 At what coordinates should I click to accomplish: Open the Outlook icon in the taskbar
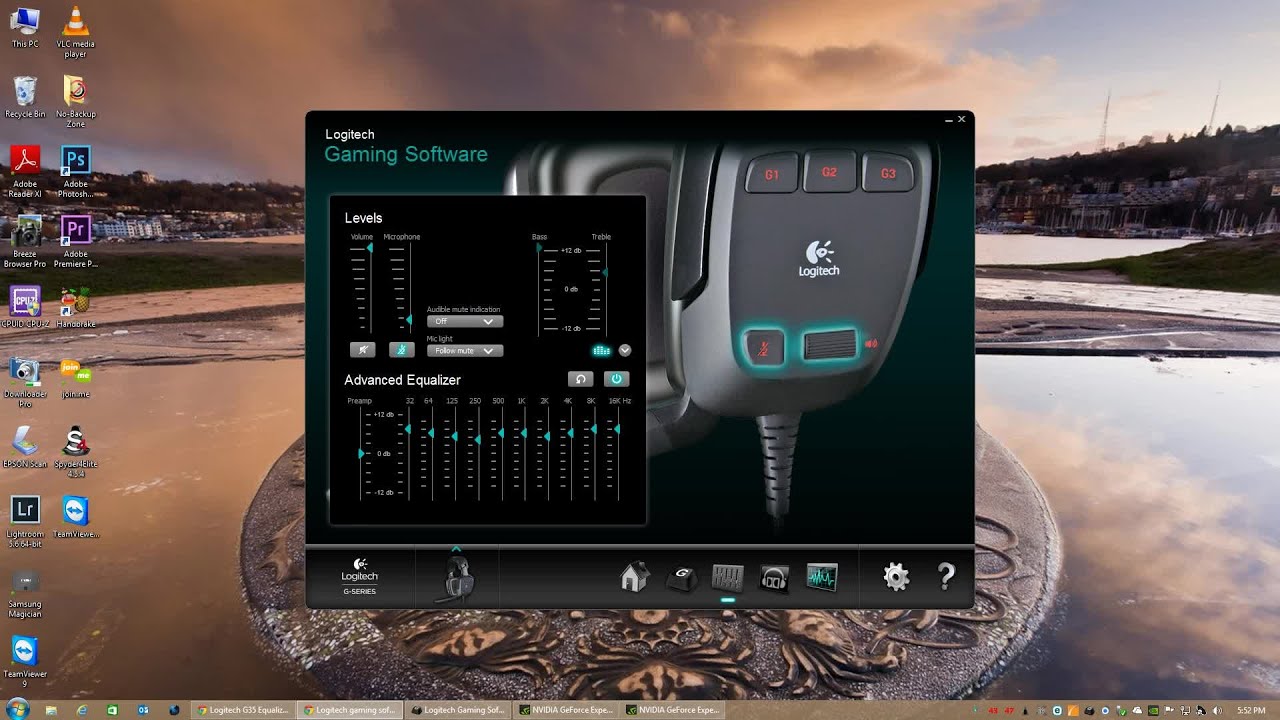tap(143, 710)
